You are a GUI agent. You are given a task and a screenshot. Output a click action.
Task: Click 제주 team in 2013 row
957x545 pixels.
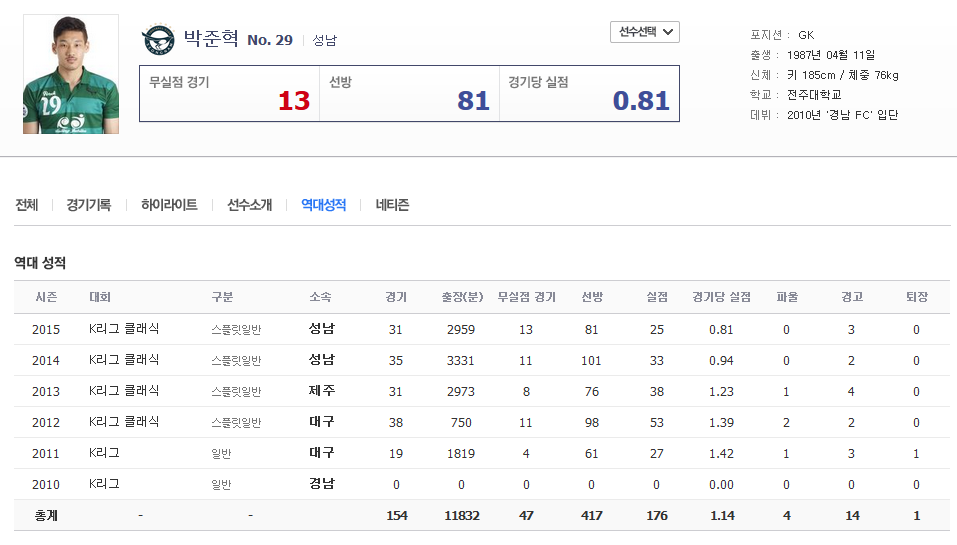(x=322, y=391)
